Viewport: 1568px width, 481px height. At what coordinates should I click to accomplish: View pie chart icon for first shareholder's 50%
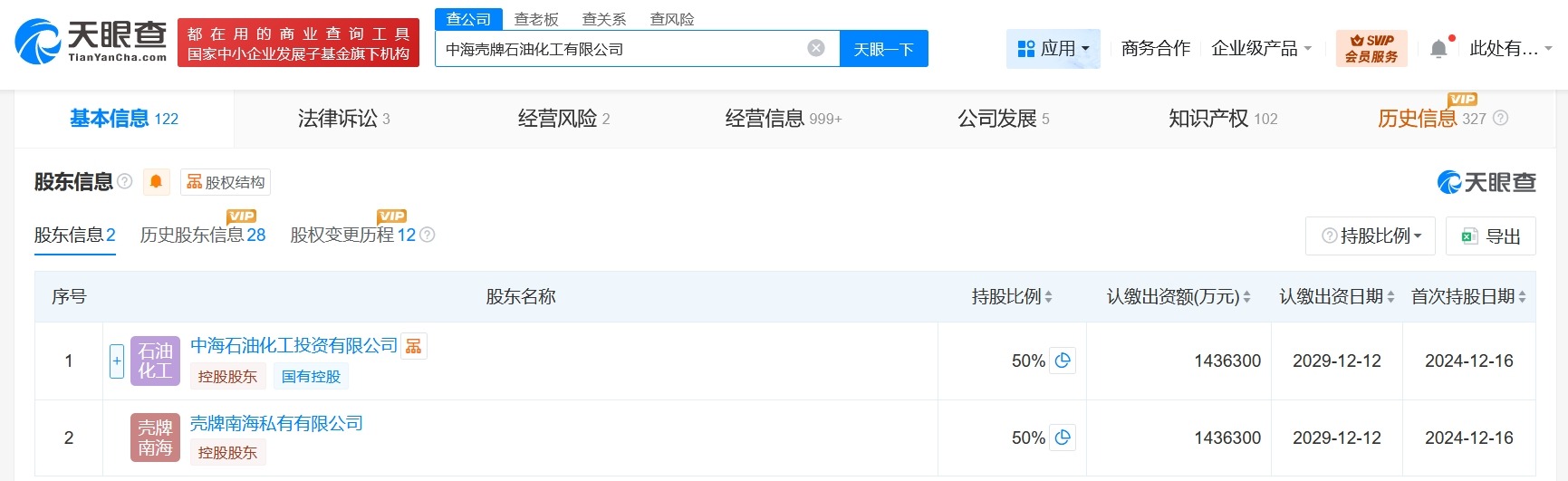click(1063, 361)
